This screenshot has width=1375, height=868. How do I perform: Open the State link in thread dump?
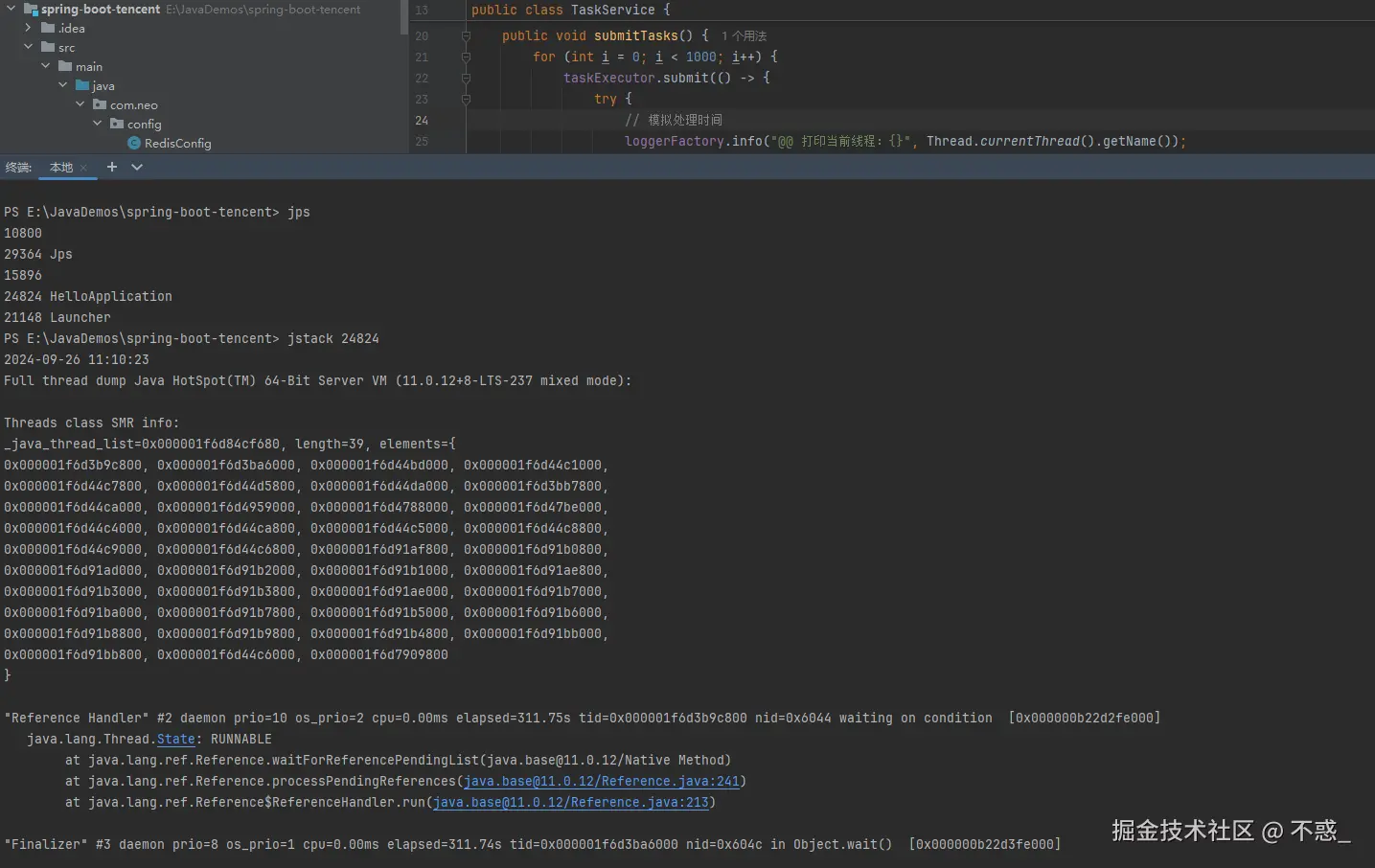[x=176, y=739]
